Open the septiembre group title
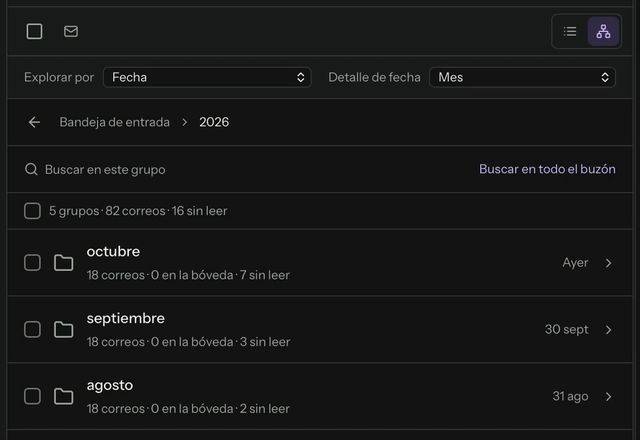 pyautogui.click(x=126, y=318)
